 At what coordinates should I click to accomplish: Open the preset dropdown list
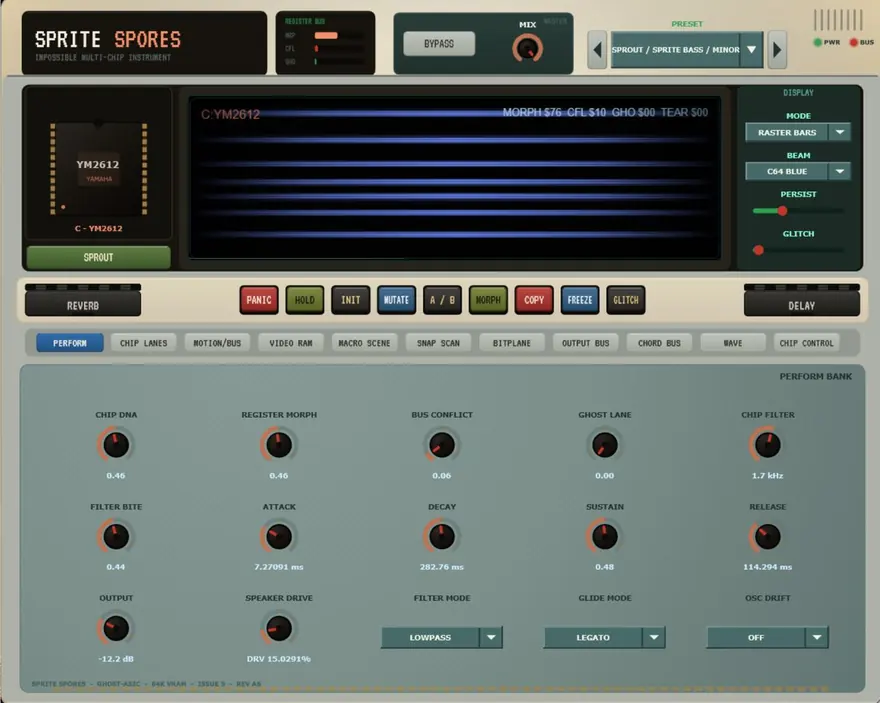[x=686, y=50]
